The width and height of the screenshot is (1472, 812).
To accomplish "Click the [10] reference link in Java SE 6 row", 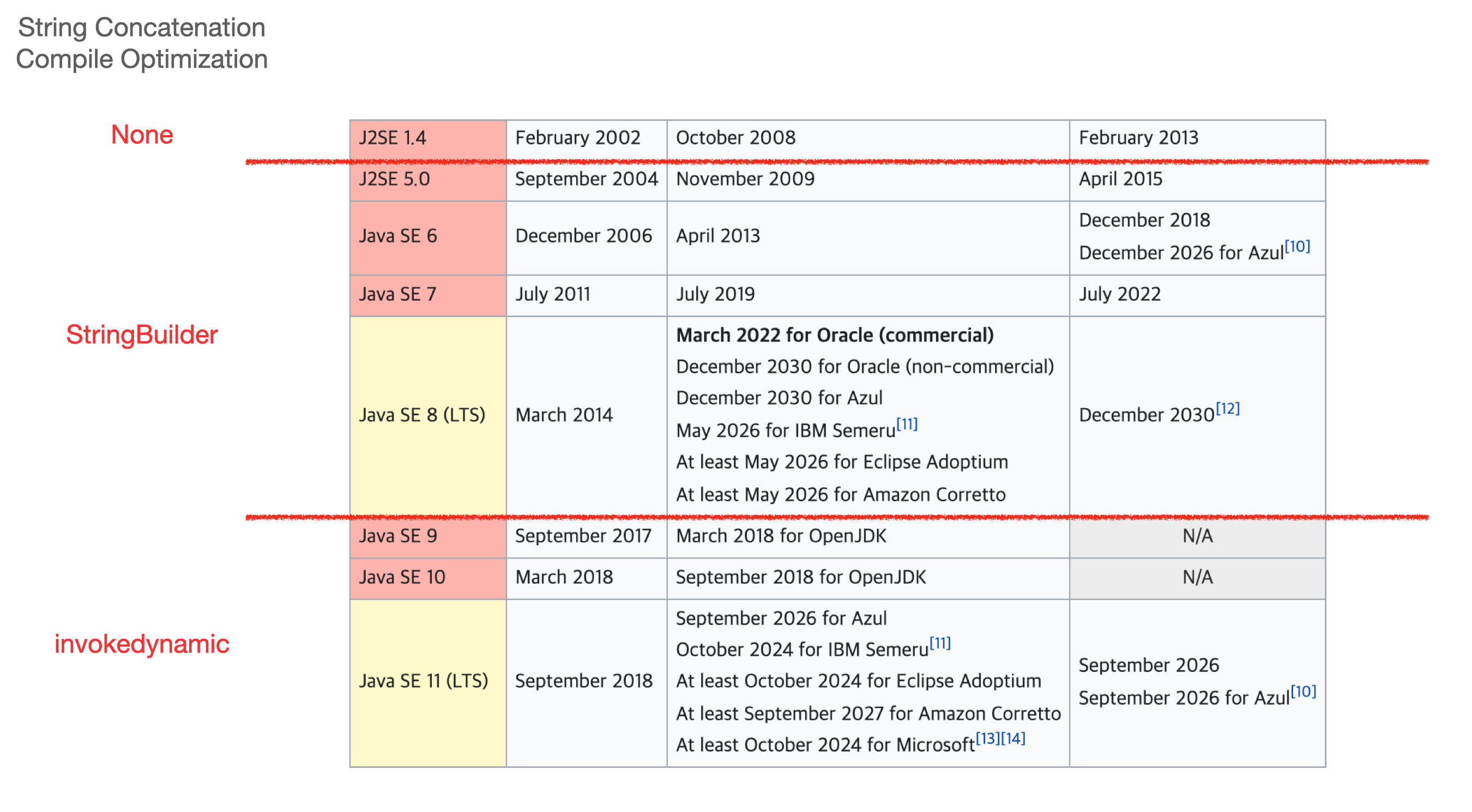I will 1296,247.
